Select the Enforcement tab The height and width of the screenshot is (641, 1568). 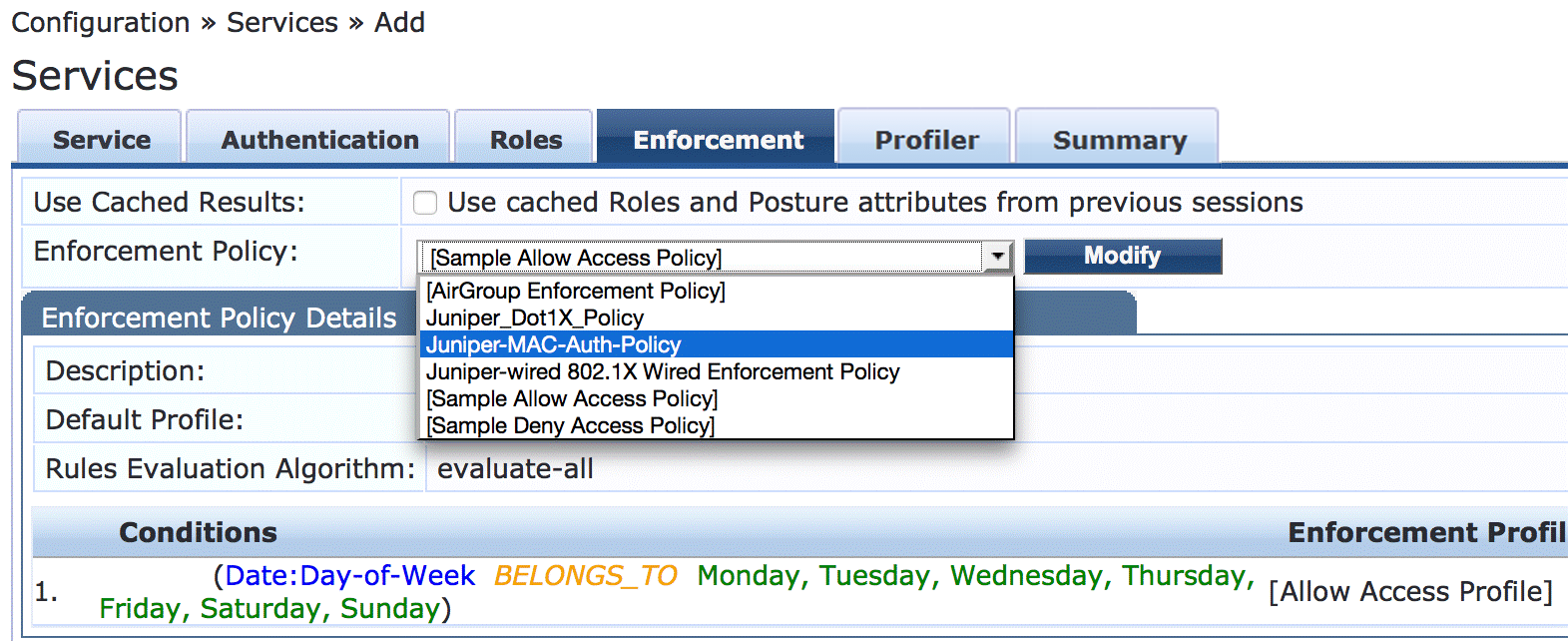pos(718,140)
